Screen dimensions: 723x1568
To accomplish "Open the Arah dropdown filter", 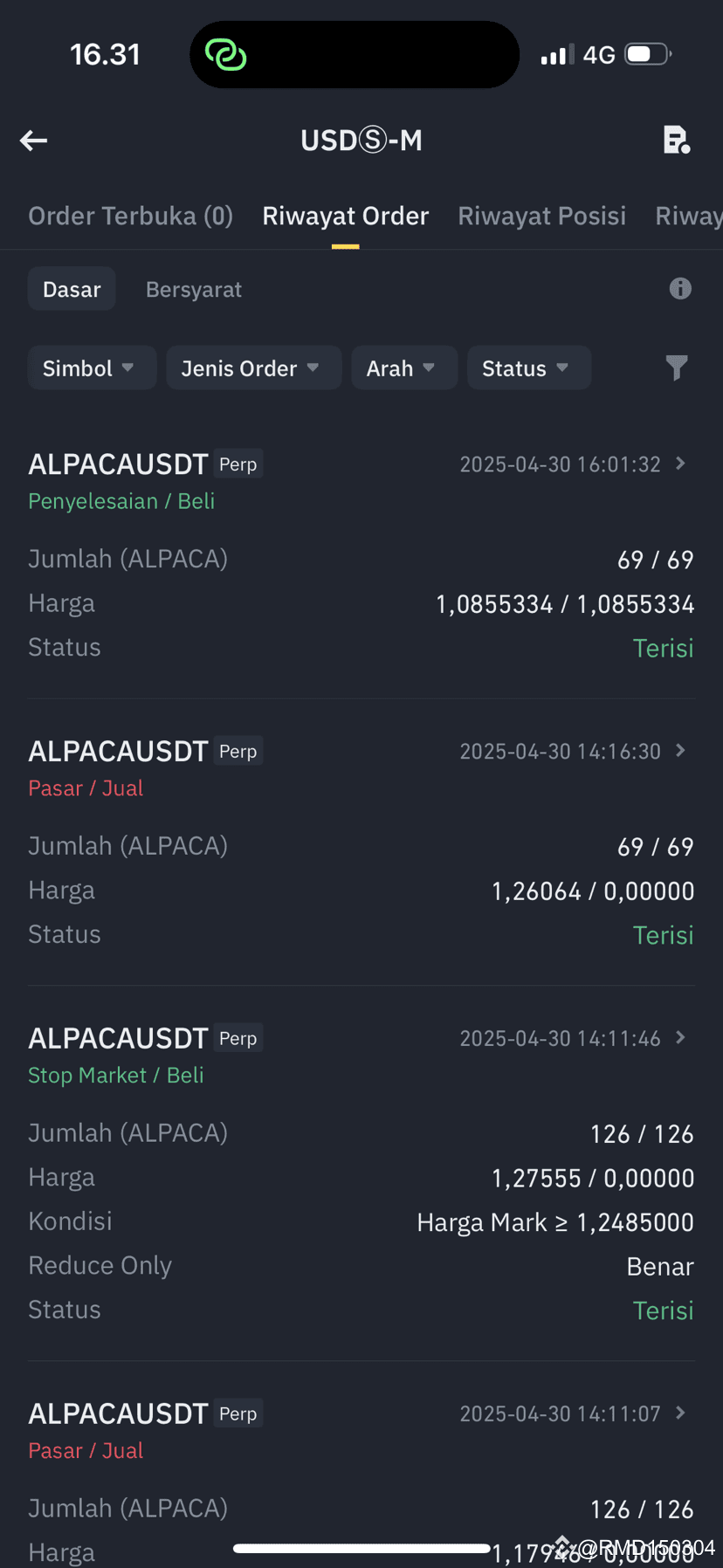I will [404, 368].
